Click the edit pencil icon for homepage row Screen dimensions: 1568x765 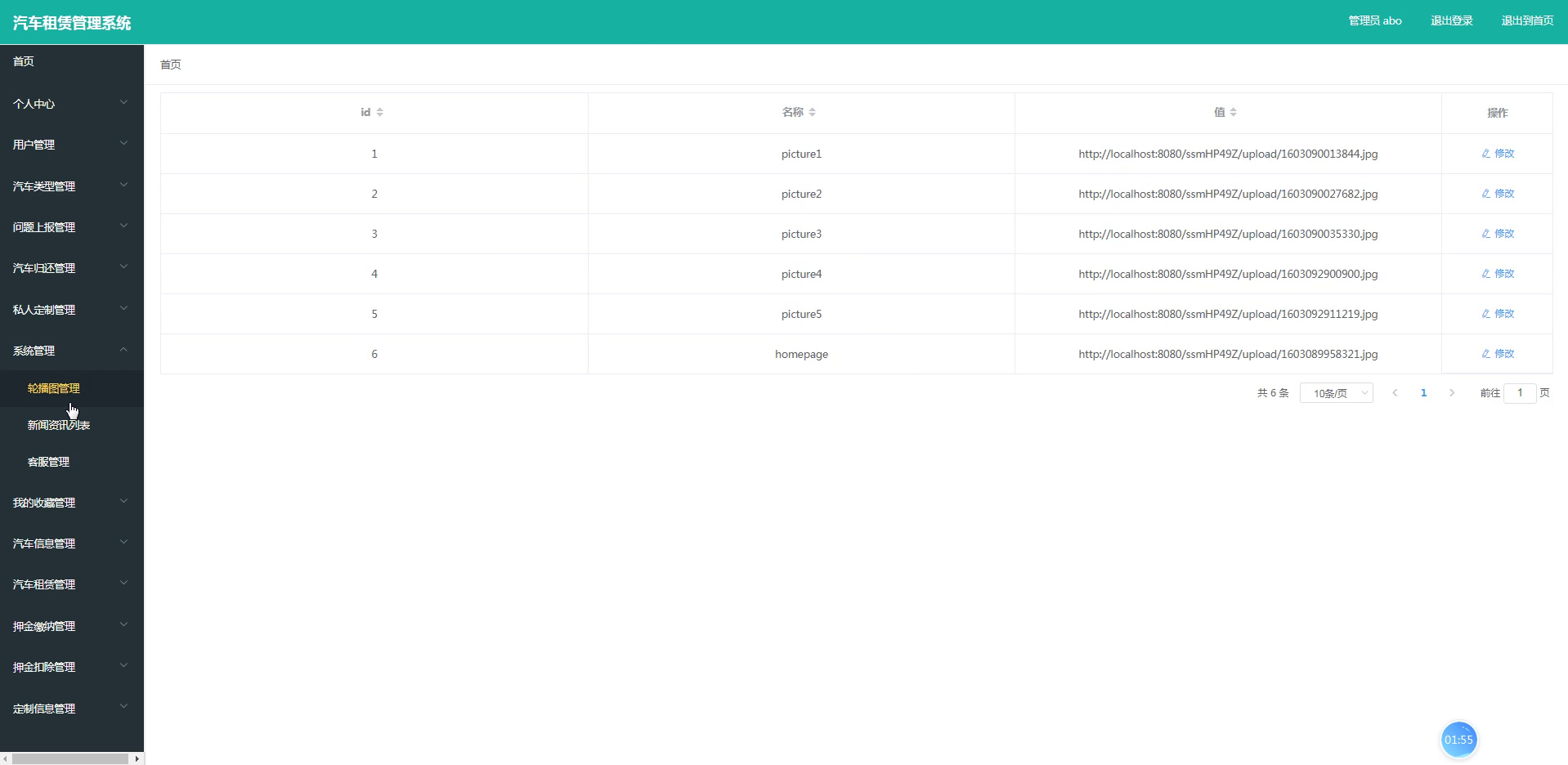1486,354
